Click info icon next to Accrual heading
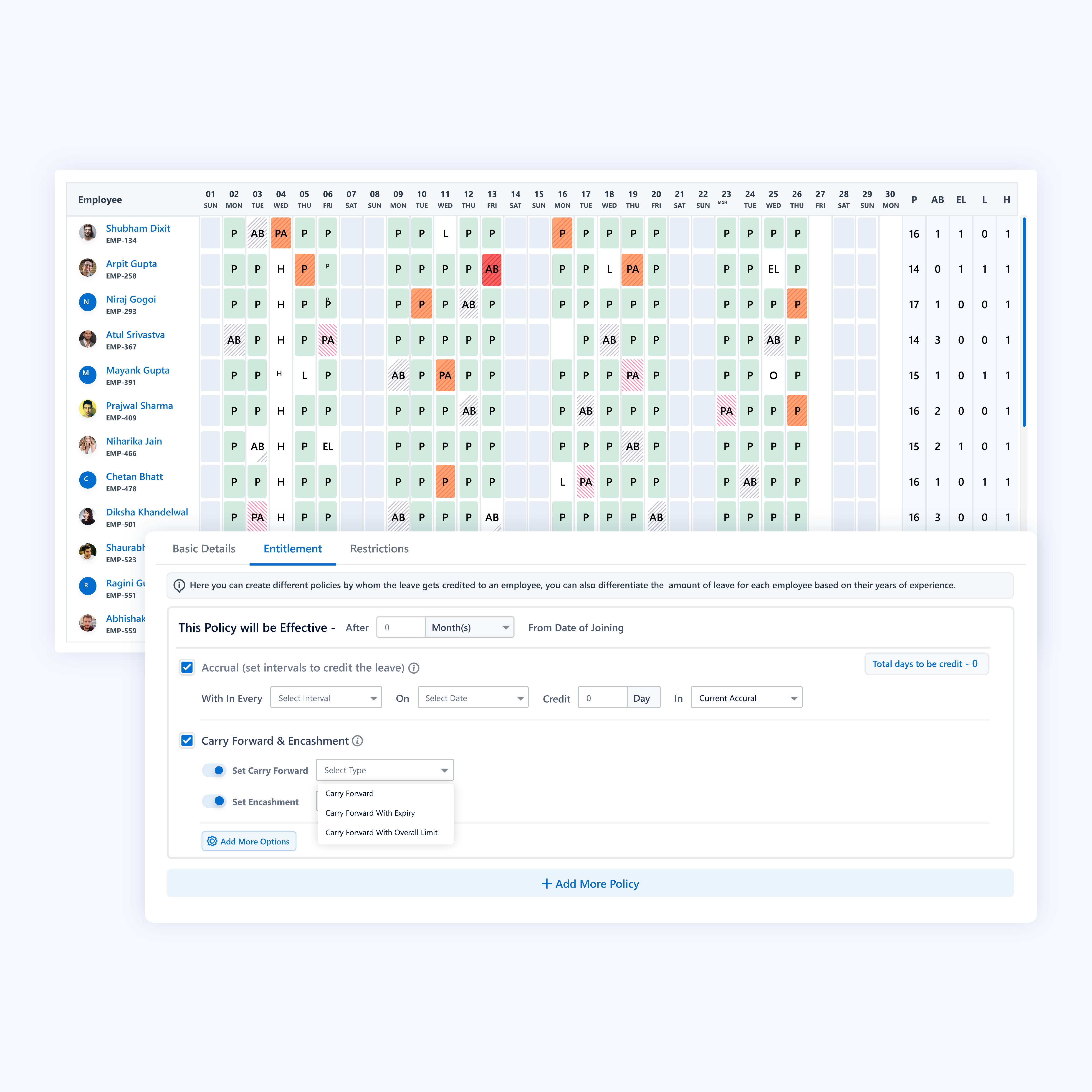 pos(414,668)
